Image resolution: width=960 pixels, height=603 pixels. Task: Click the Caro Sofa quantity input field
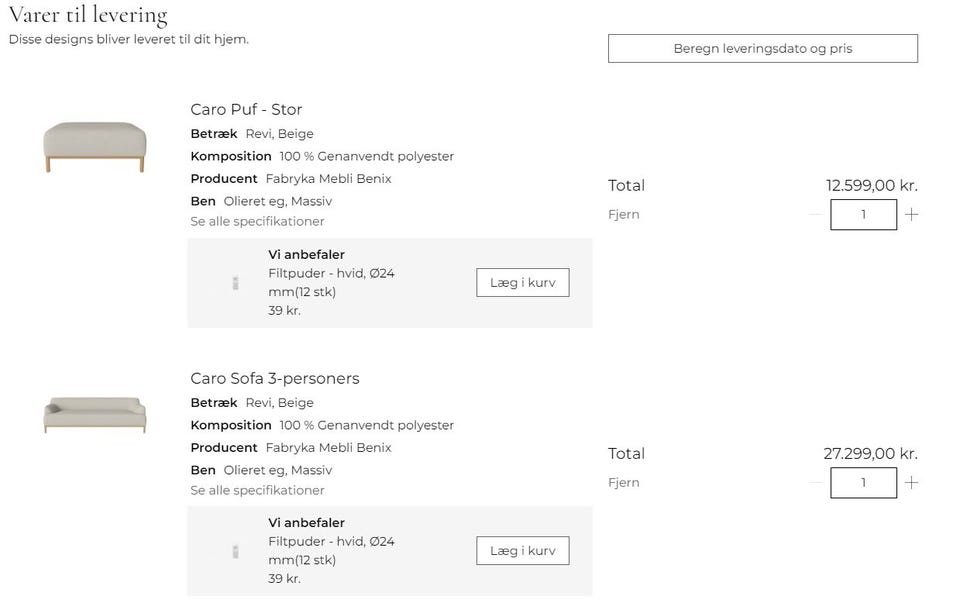tap(863, 483)
